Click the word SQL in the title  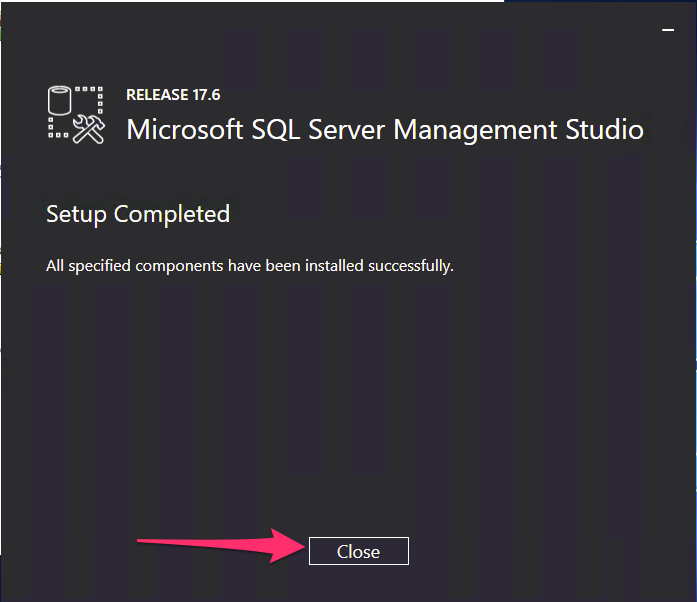275,129
